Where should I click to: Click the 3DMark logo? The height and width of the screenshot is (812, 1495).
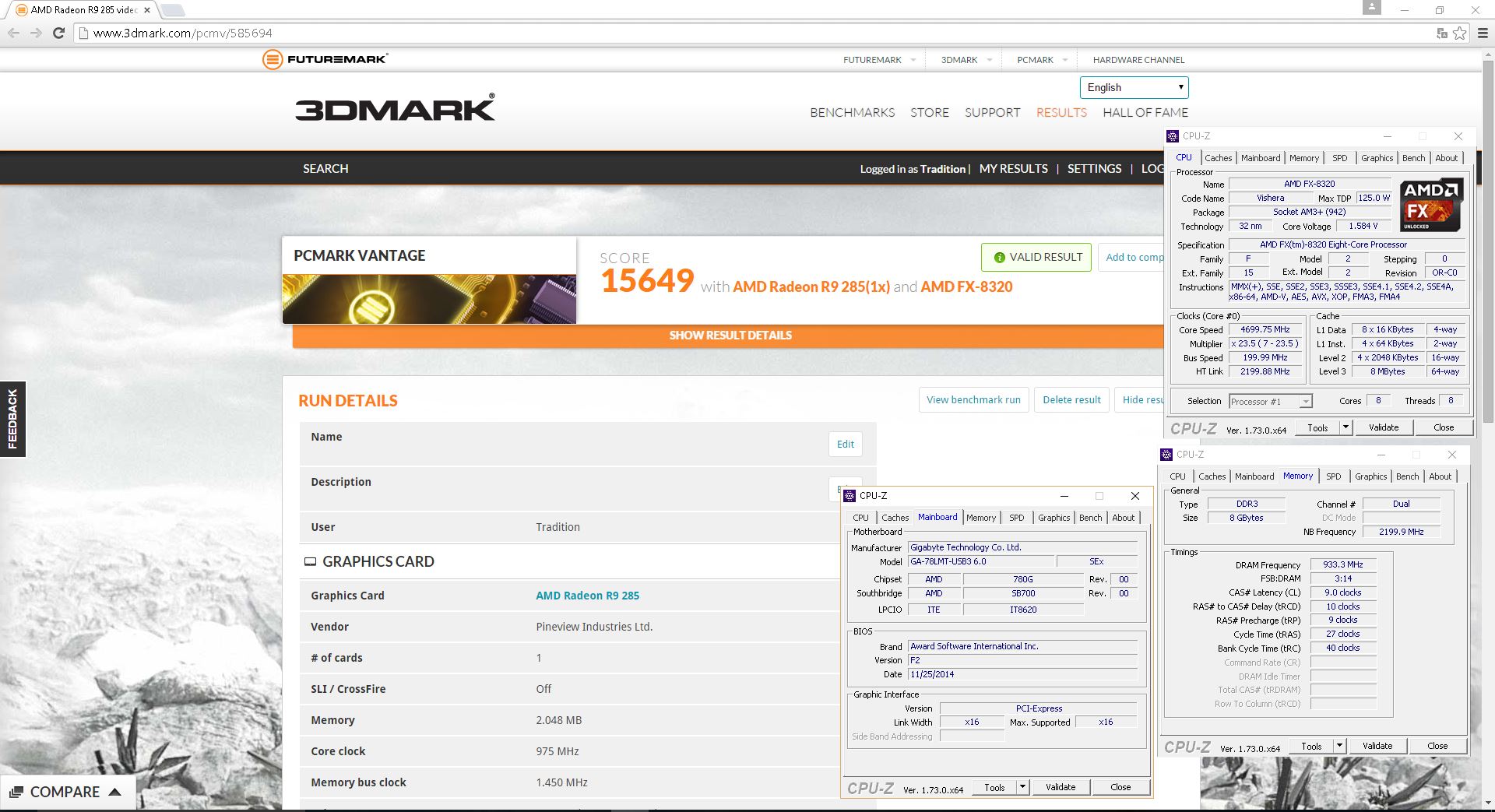pos(395,108)
